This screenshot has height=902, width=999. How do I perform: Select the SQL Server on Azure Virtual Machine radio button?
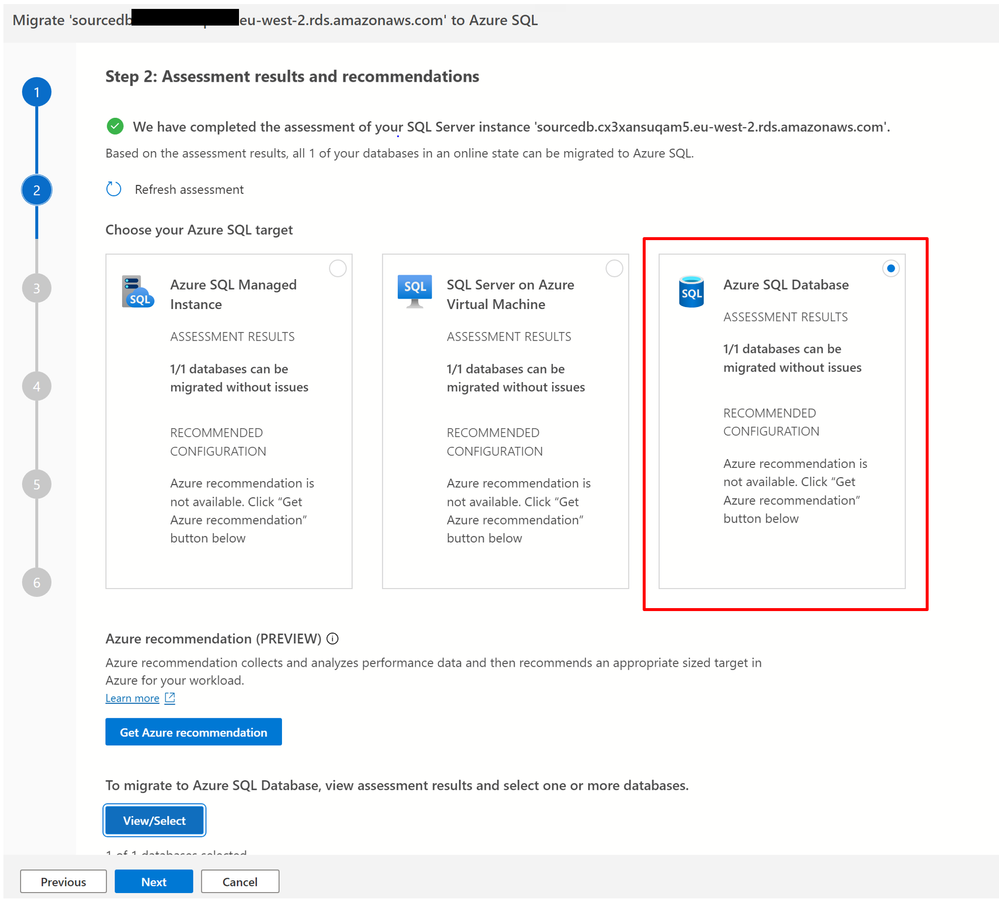[x=614, y=269]
